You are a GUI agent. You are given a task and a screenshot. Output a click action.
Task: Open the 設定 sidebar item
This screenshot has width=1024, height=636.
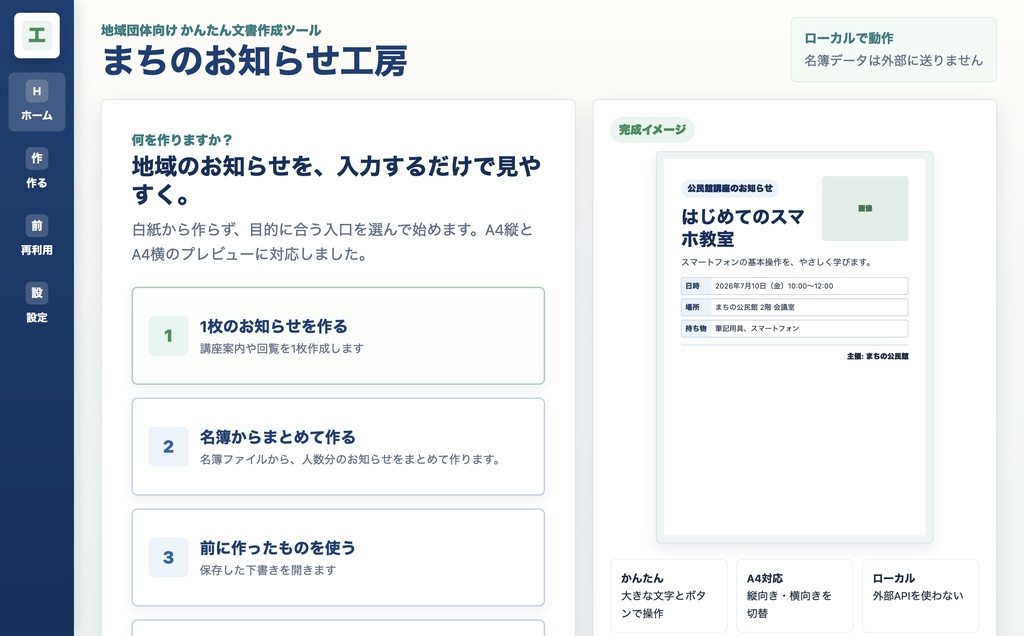coord(37,304)
